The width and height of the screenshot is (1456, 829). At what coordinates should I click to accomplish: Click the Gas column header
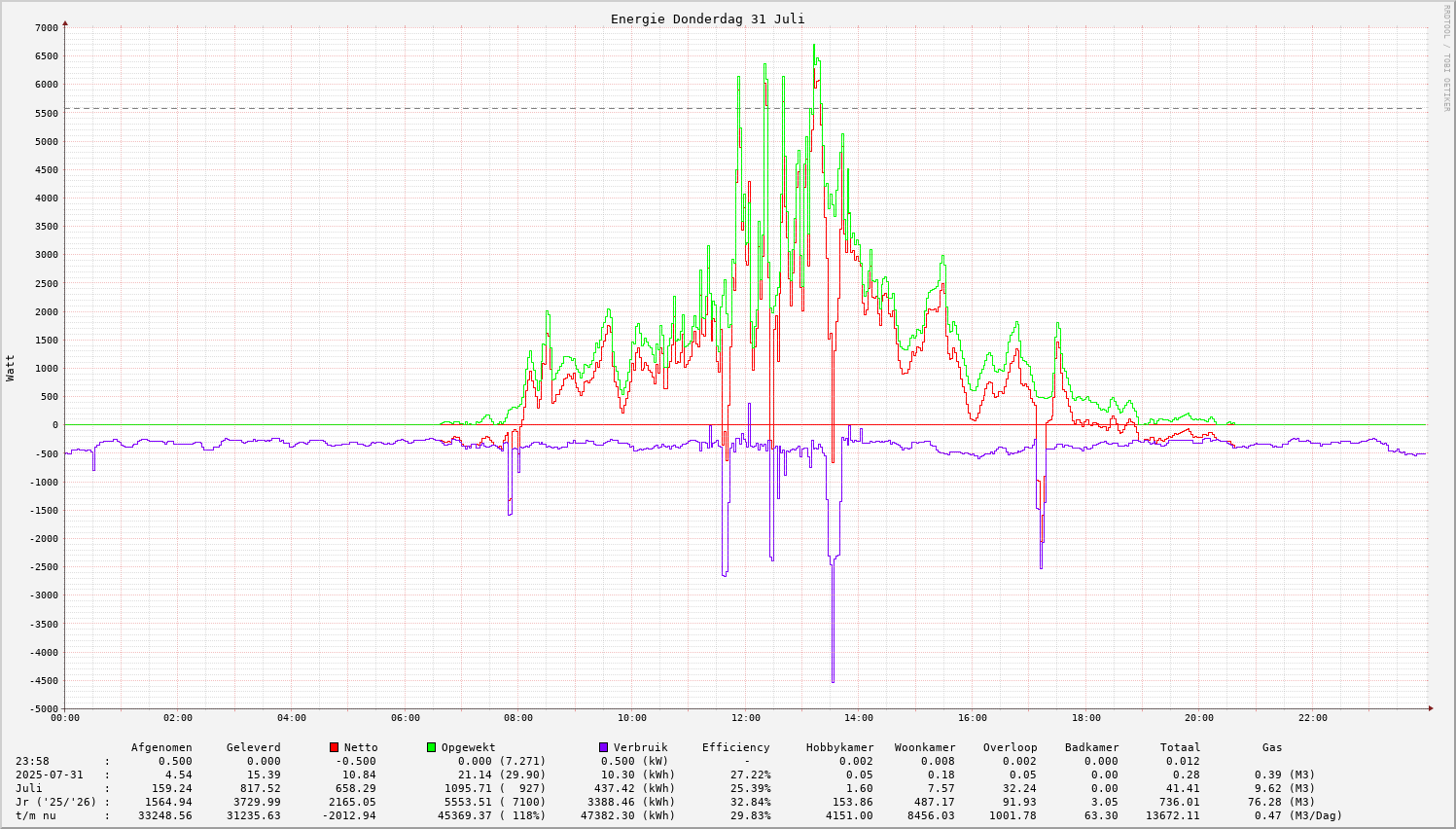point(1272,747)
